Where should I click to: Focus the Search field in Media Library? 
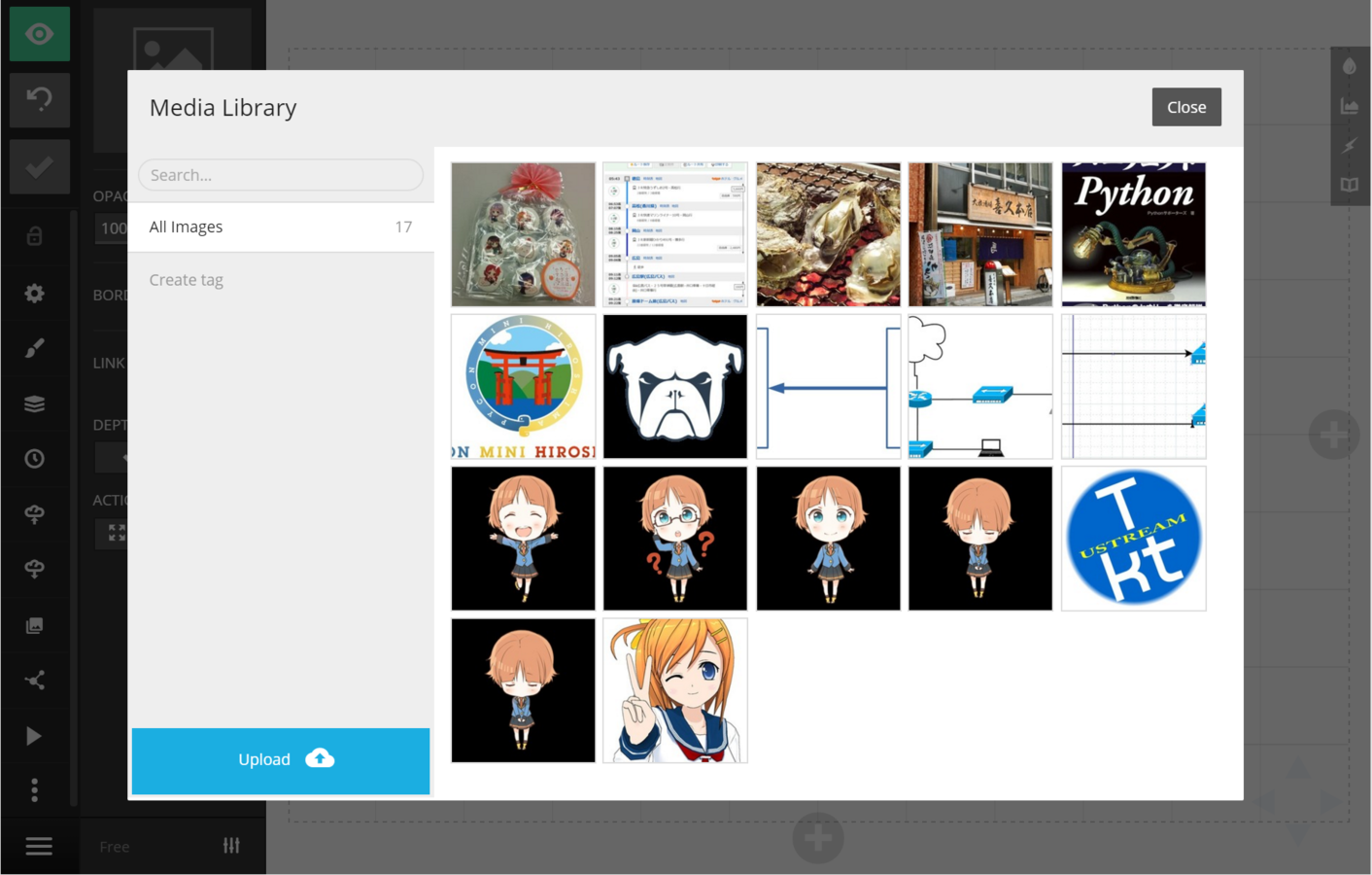pyautogui.click(x=281, y=175)
